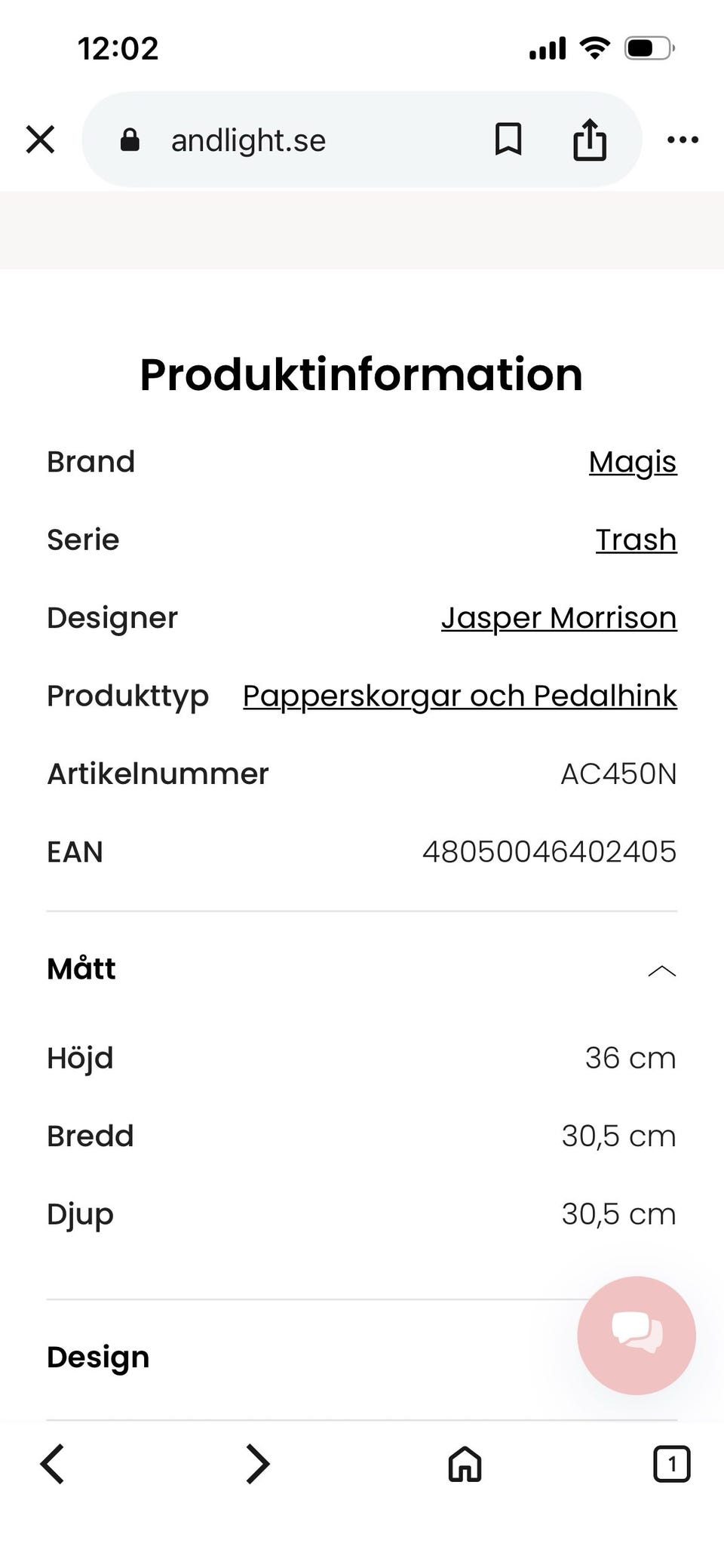
Task: Close the in-app browser with X
Action: click(x=40, y=140)
